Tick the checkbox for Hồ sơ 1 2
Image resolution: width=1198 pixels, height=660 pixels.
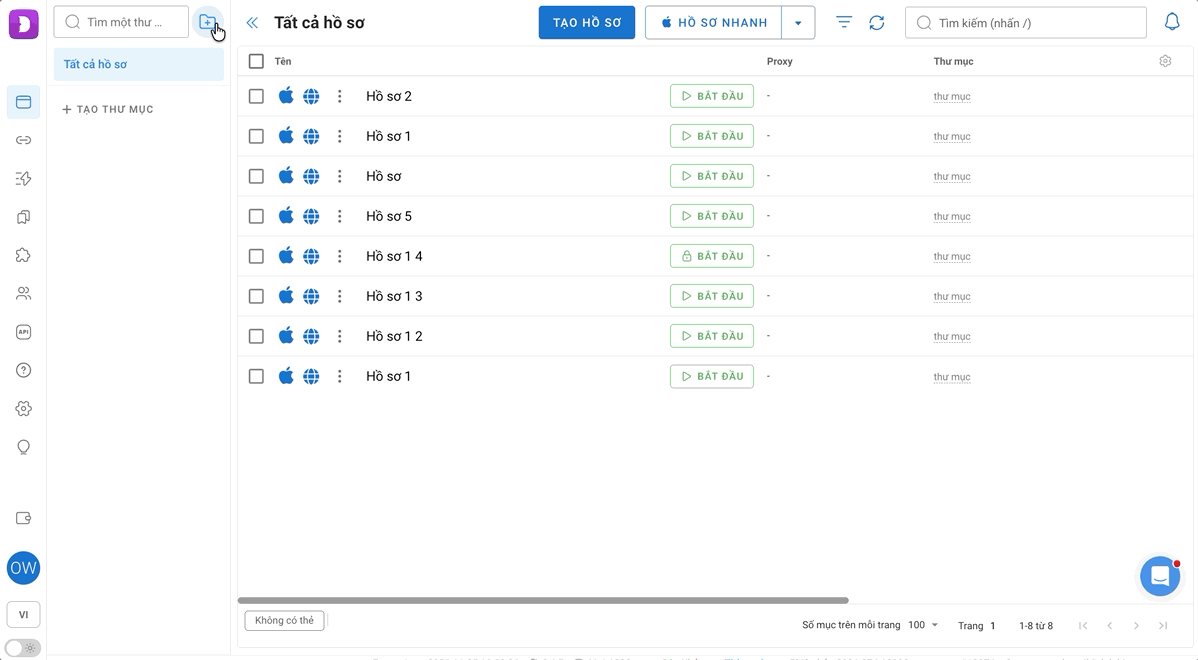pos(257,336)
